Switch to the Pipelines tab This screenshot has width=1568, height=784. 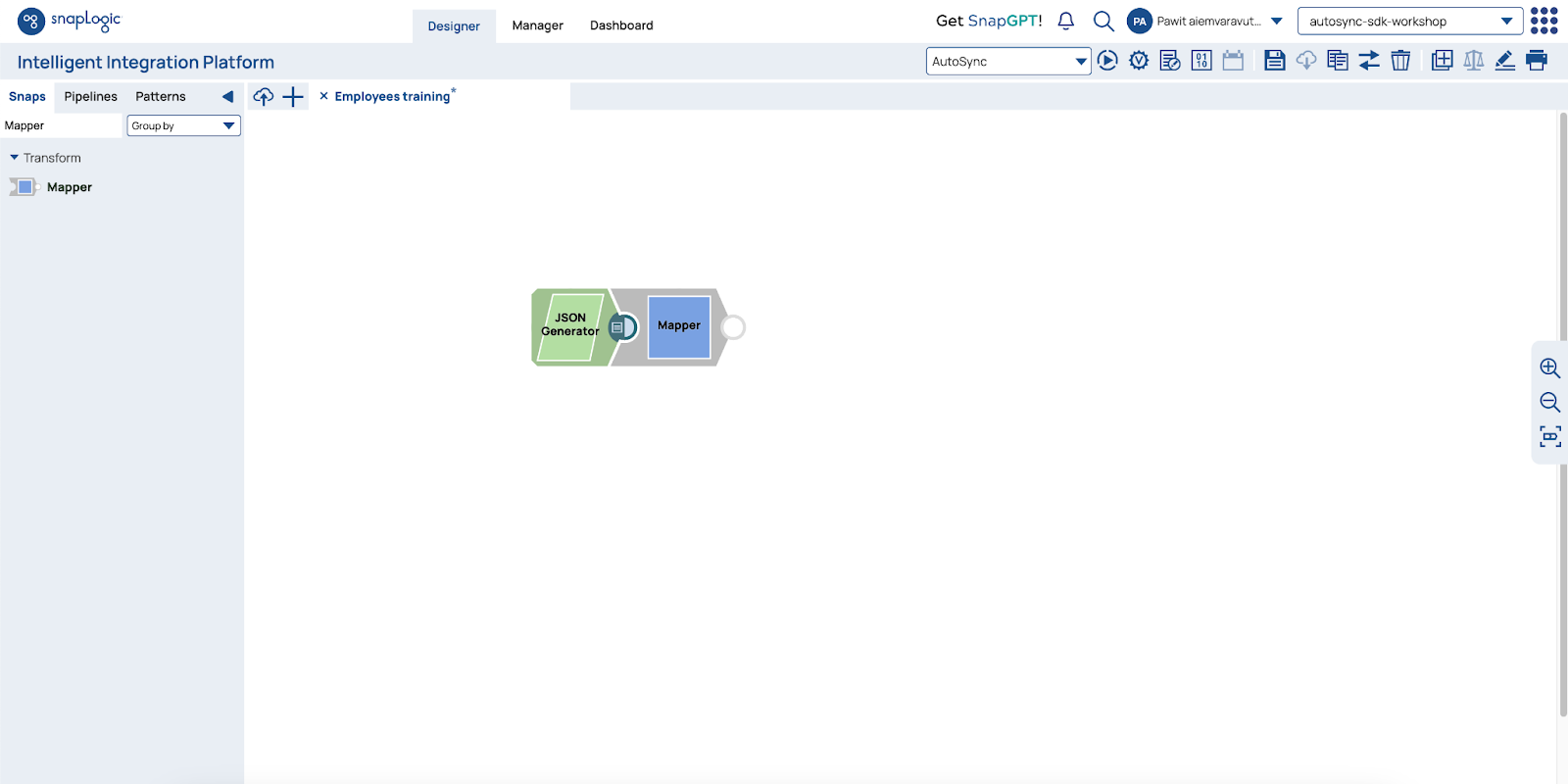[90, 96]
